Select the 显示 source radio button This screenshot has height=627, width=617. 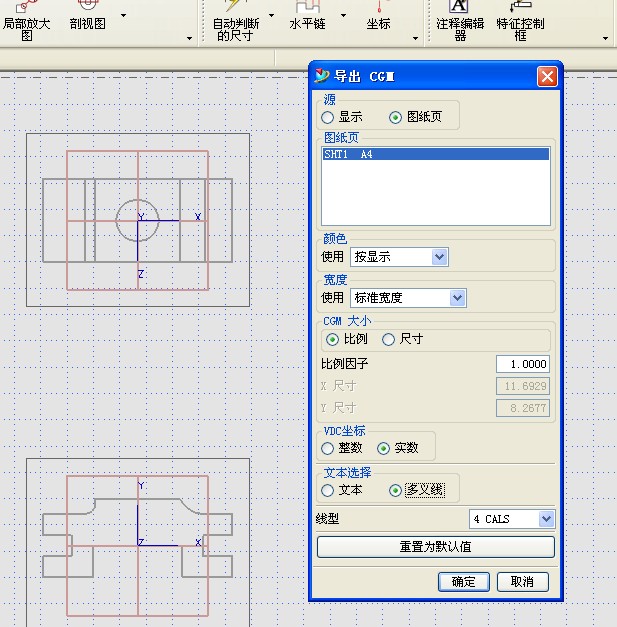pos(327,118)
